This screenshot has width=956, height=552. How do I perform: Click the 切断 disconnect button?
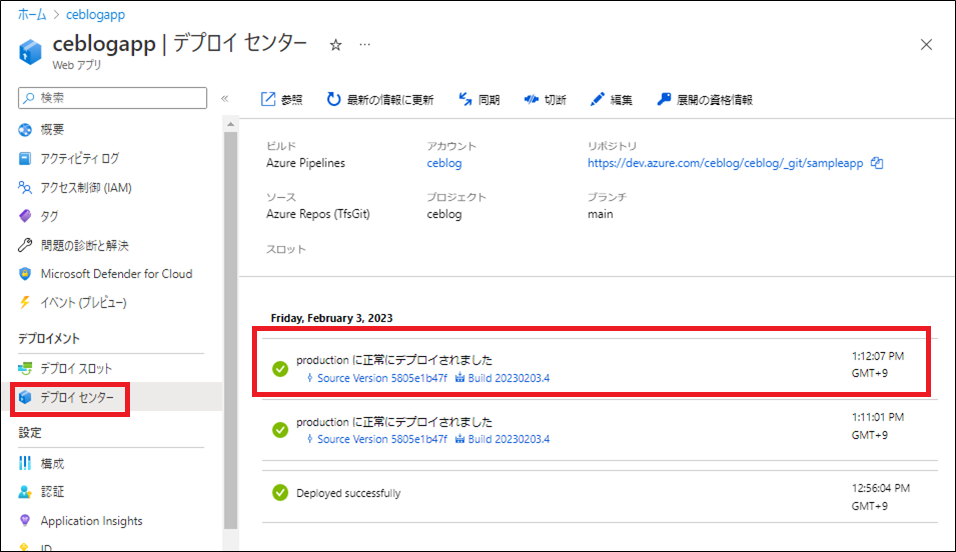click(x=545, y=99)
